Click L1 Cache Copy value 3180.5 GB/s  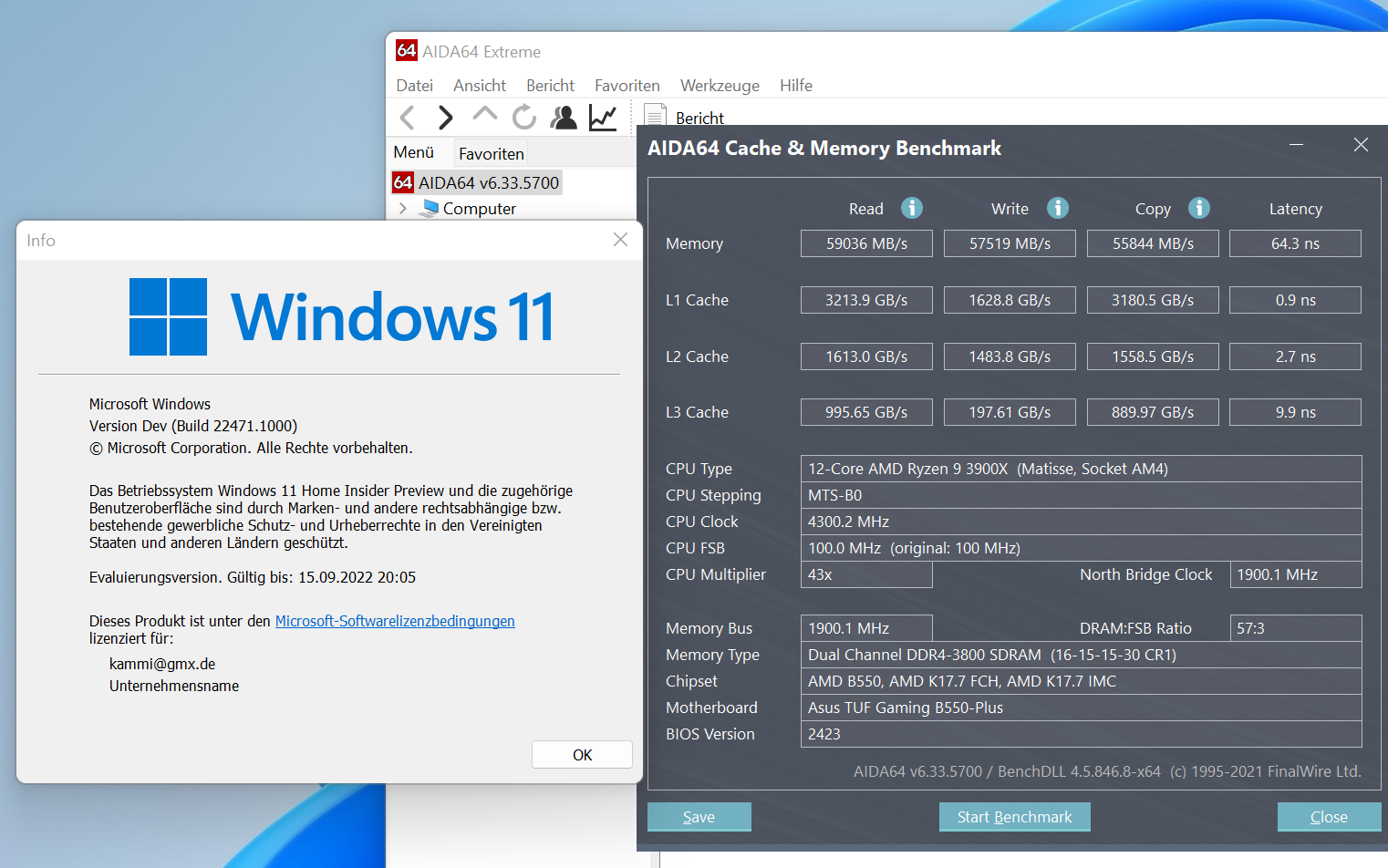pos(1153,300)
